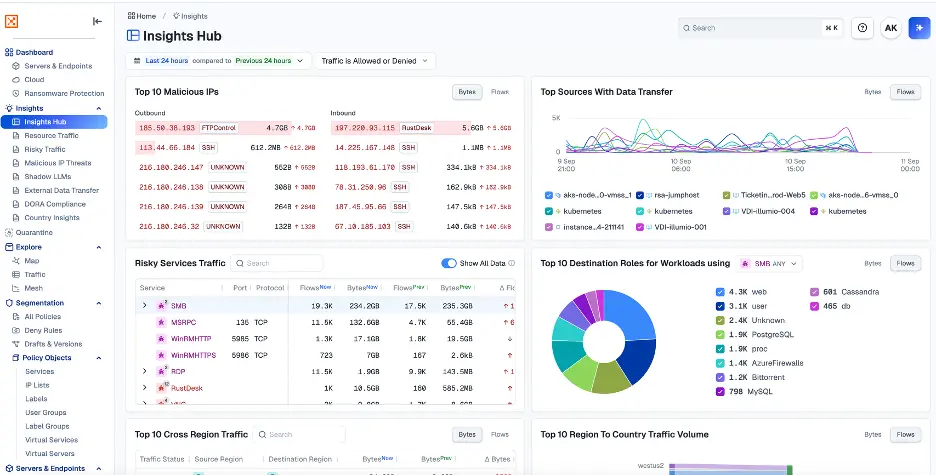Uncheck the VDI-illumio-001 legend checkbox

click(640, 228)
